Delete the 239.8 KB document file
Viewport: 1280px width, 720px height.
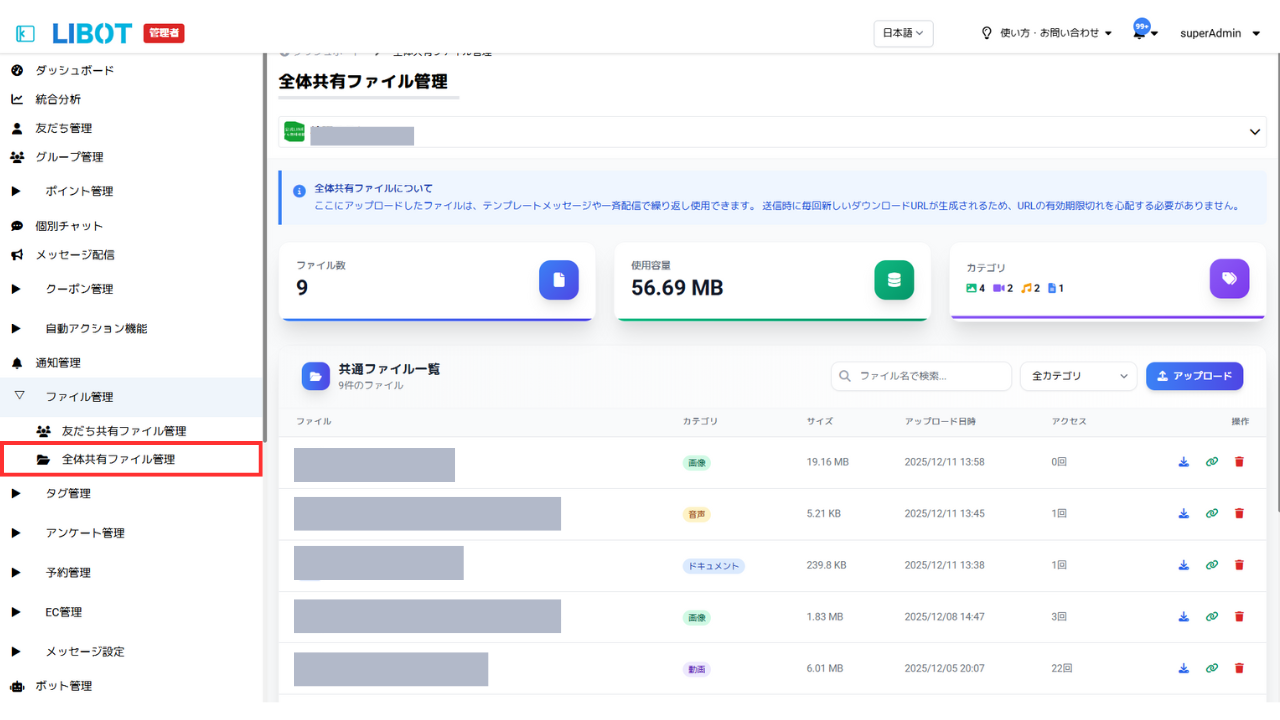pos(1239,565)
